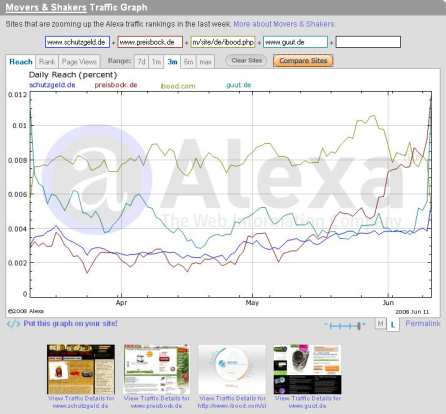446x414 pixels.
Task: Click the Jun label on the x-axis
Action: tap(388, 303)
